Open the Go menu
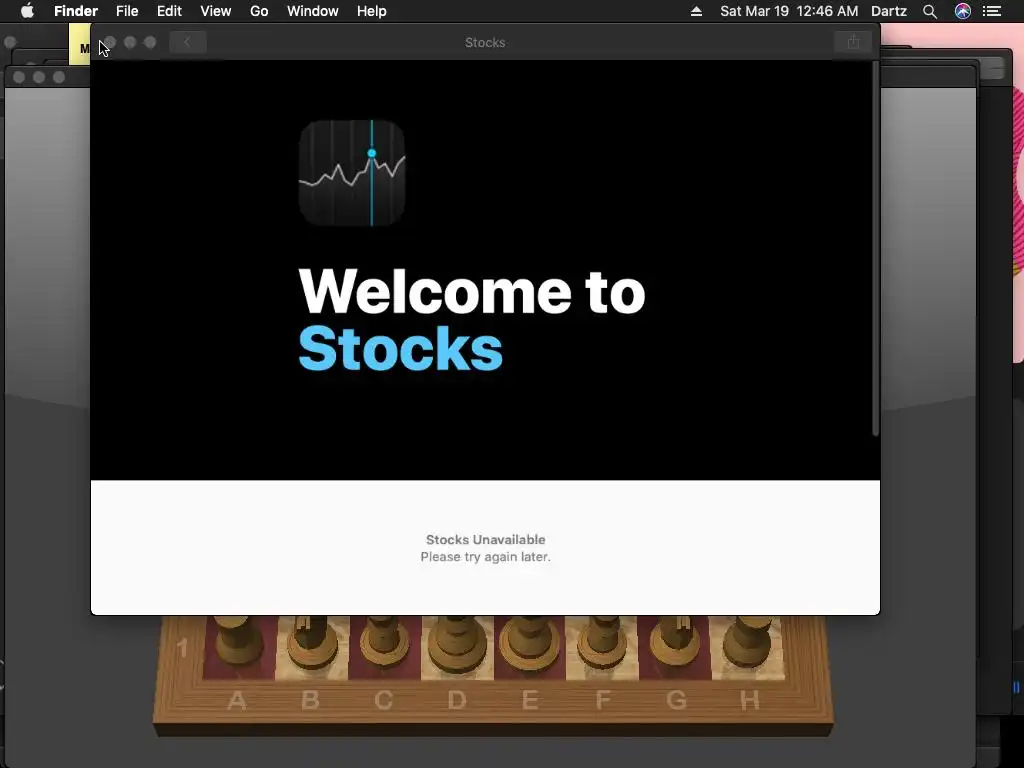 259,11
